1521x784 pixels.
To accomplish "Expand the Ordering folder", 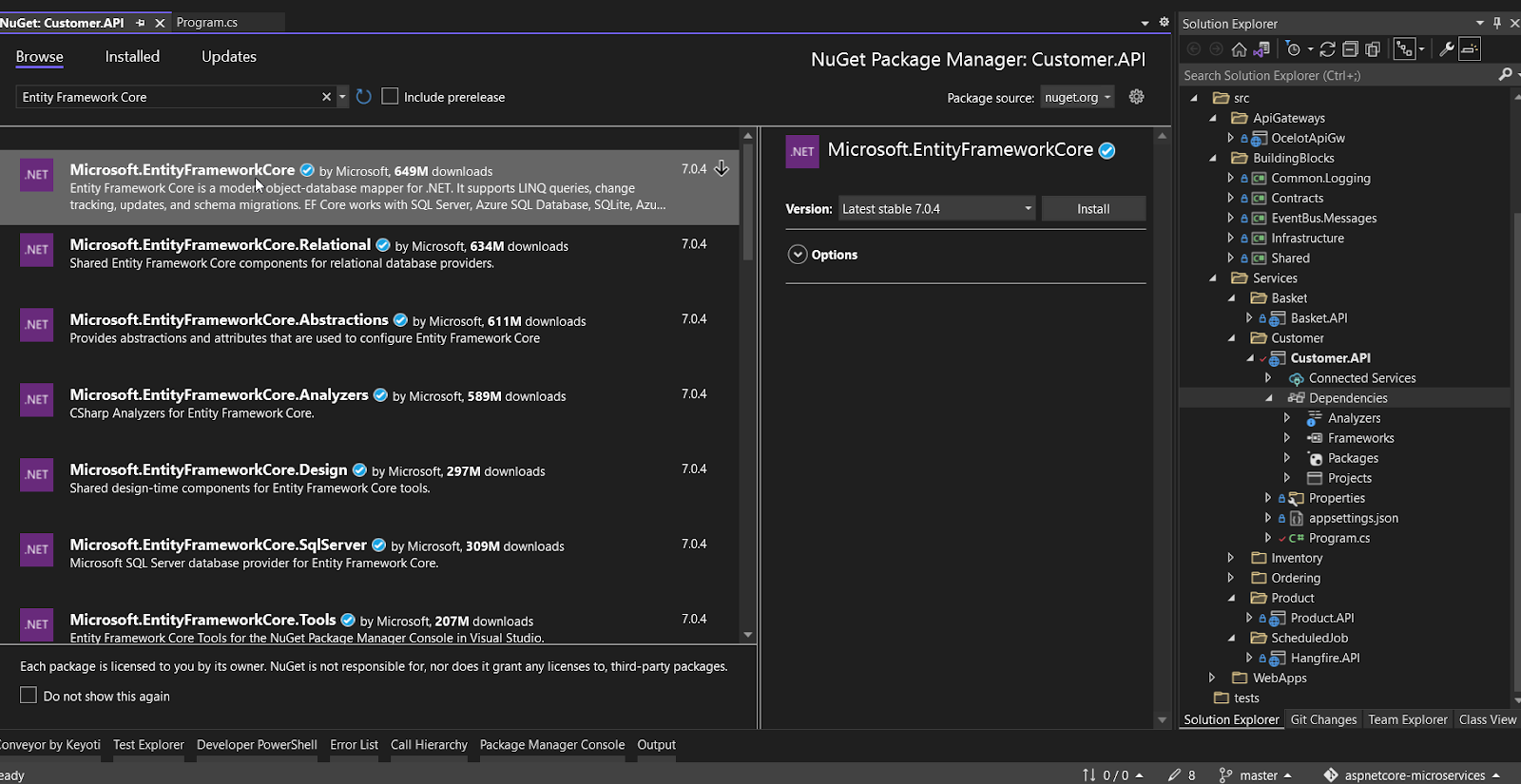I will (x=1231, y=578).
